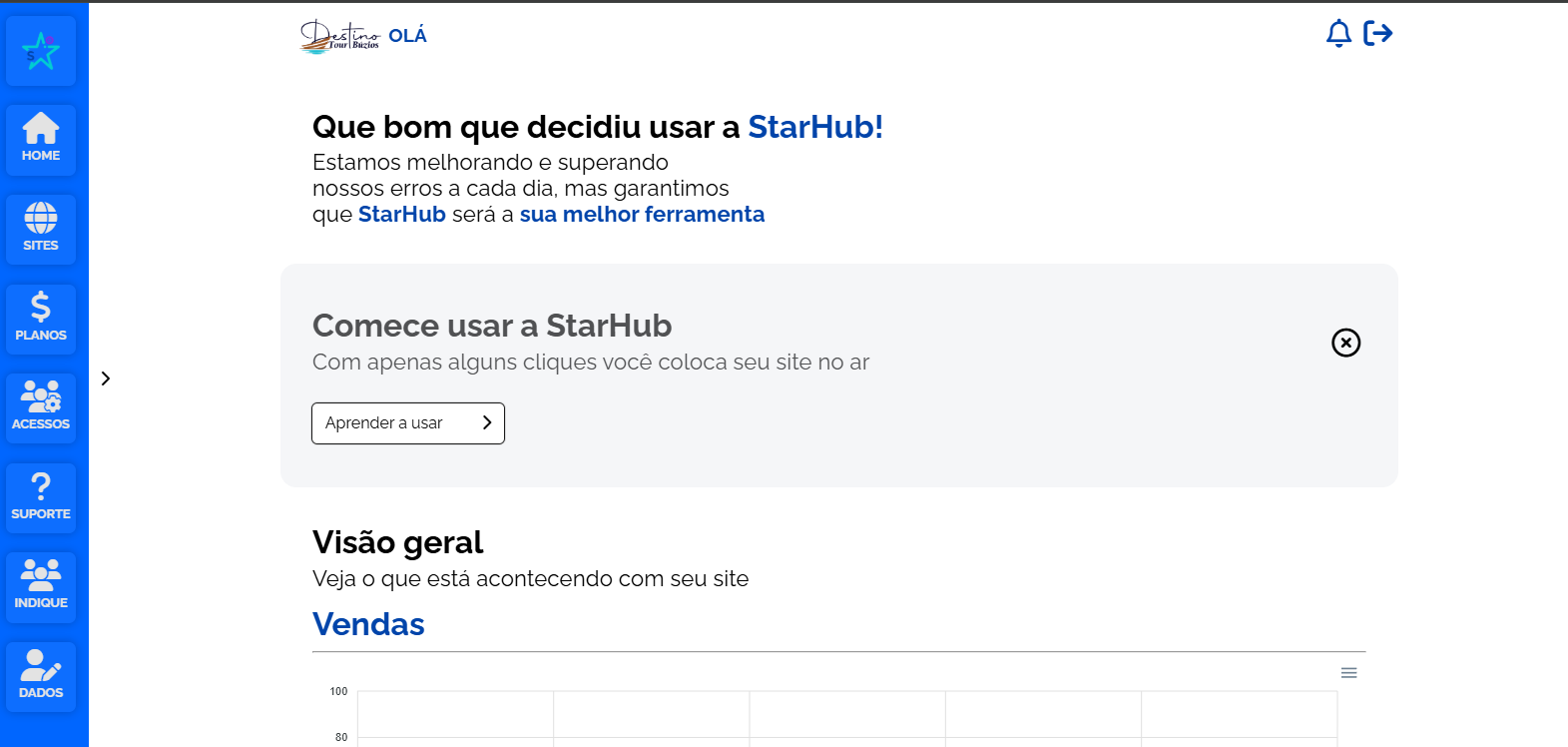Open the 'sua melhor ferramenta' link
The height and width of the screenshot is (747, 1568).
coord(642,214)
